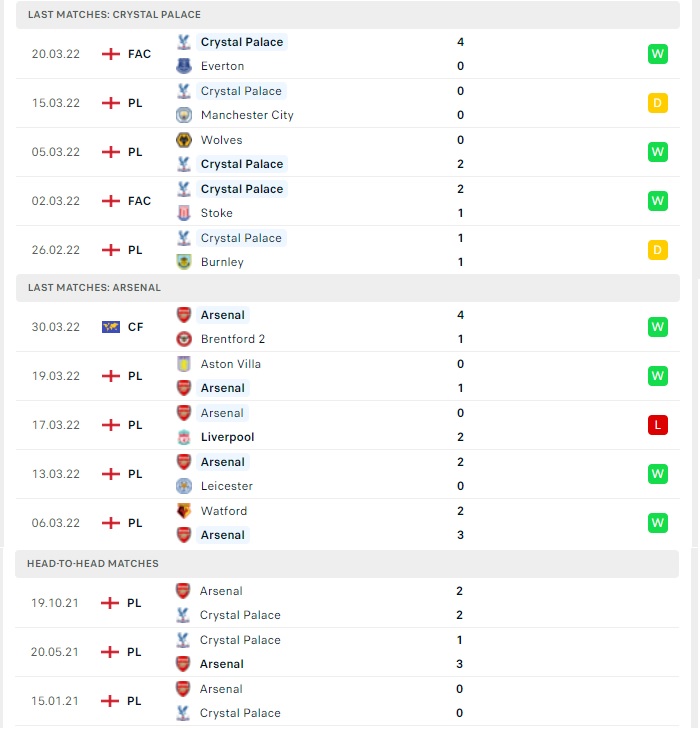Image resolution: width=700 pixels, height=730 pixels.
Task: Click the Brentford 2 club crest
Action: [184, 339]
